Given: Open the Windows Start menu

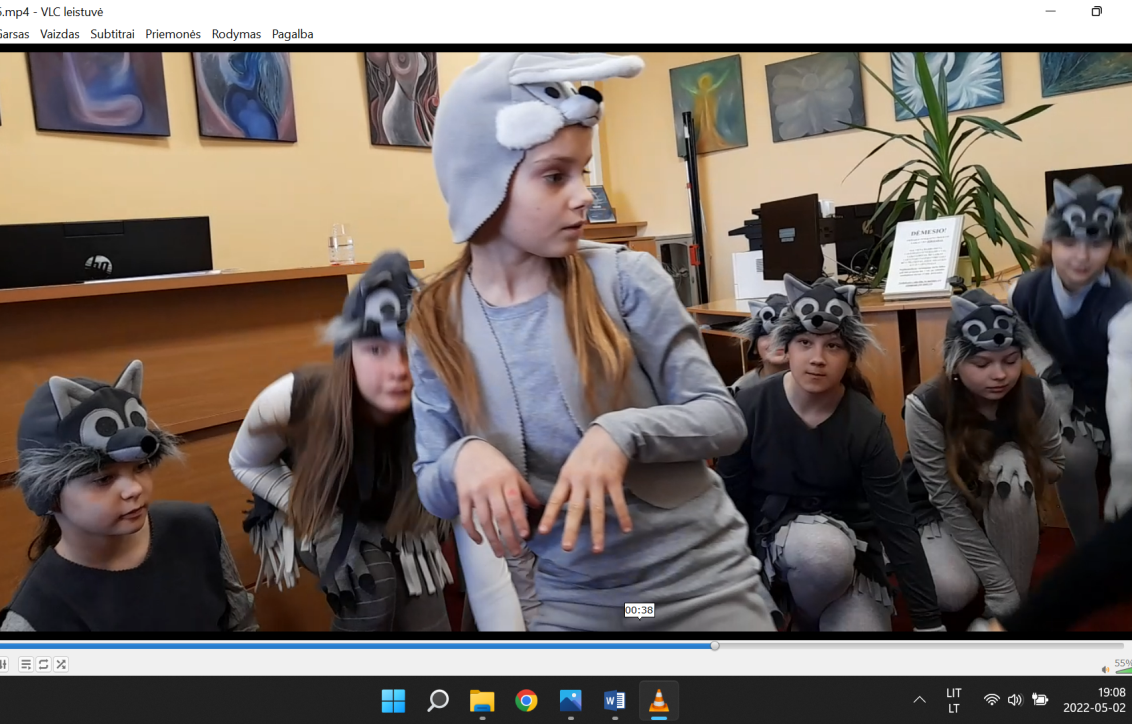Looking at the screenshot, I should point(393,700).
